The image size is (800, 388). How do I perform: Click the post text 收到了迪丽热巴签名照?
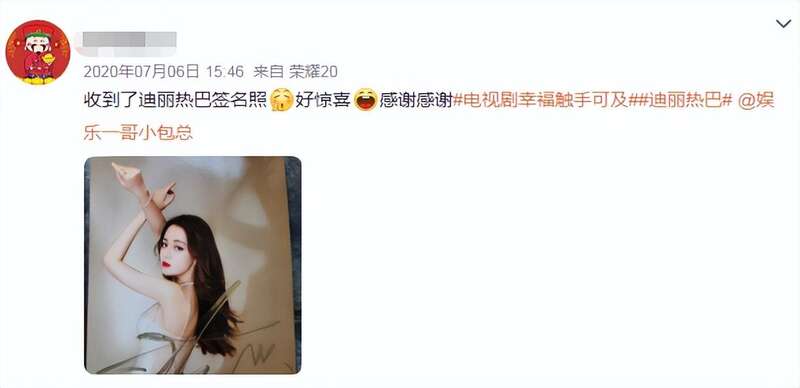coord(176,101)
